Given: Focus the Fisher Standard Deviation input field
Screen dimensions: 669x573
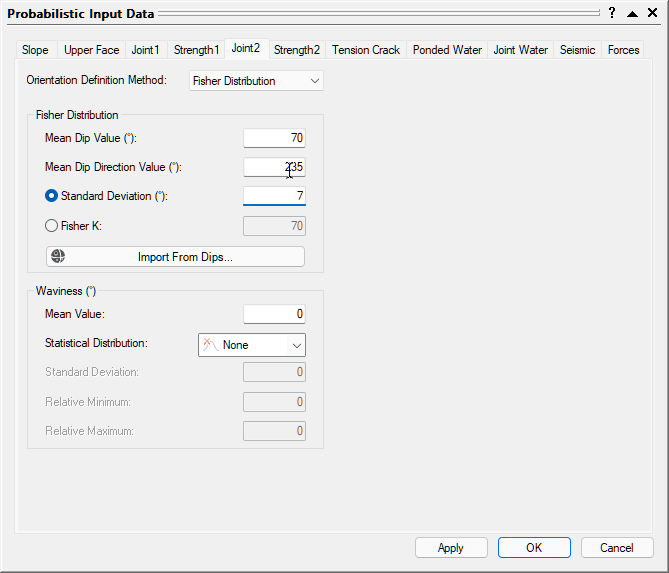Looking at the screenshot, I should (x=274, y=196).
